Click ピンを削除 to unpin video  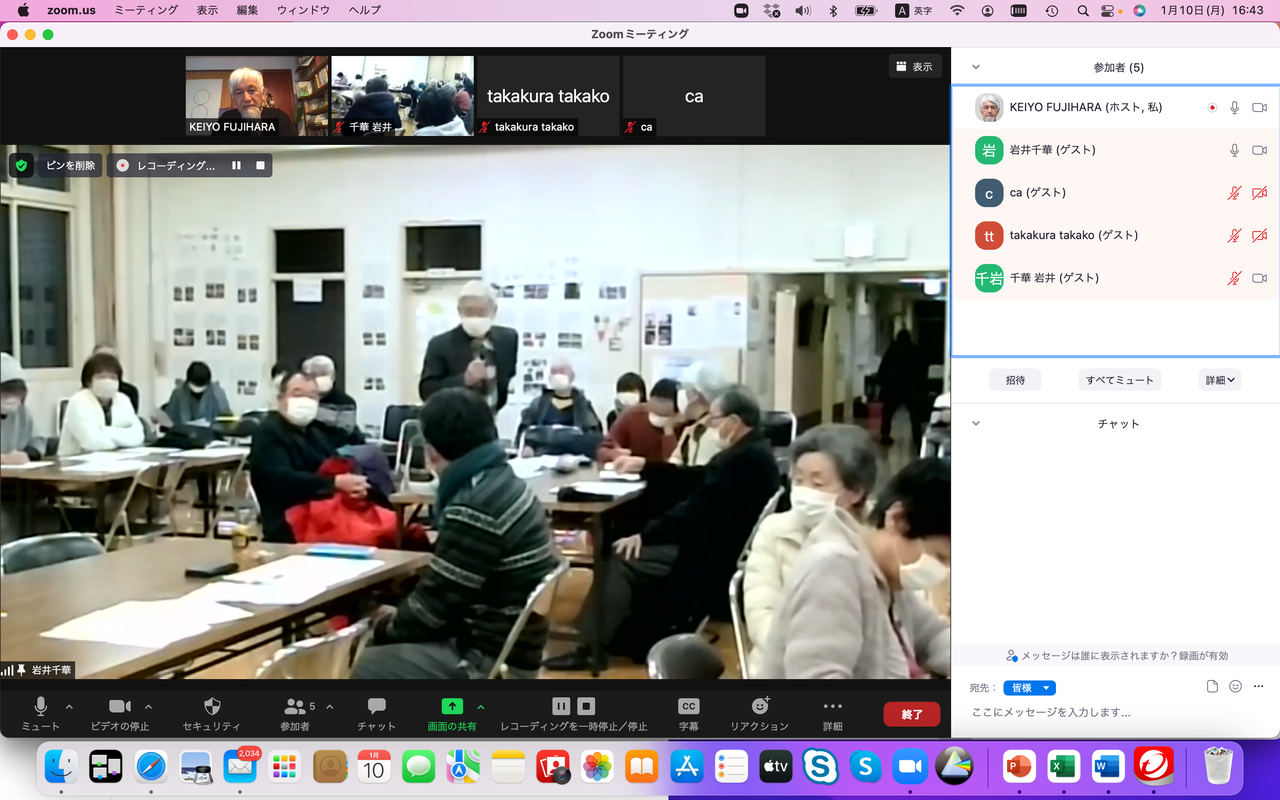click(x=70, y=165)
